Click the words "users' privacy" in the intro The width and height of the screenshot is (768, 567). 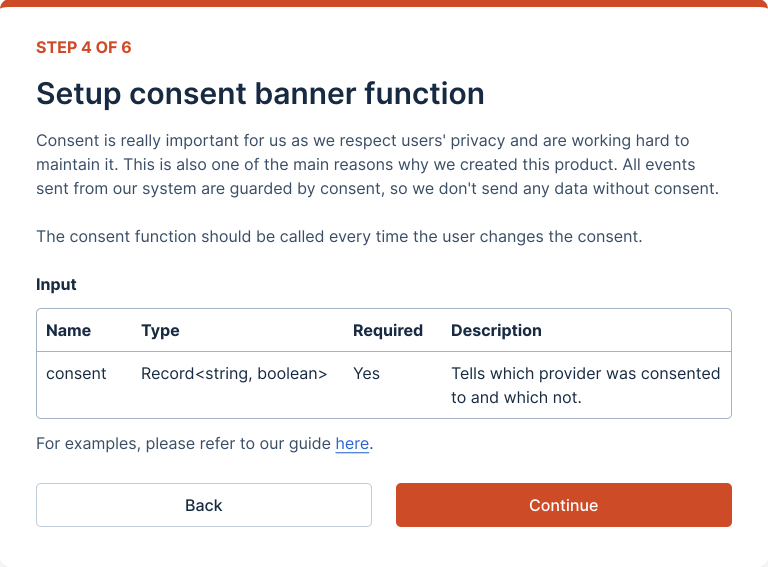[x=454, y=140]
